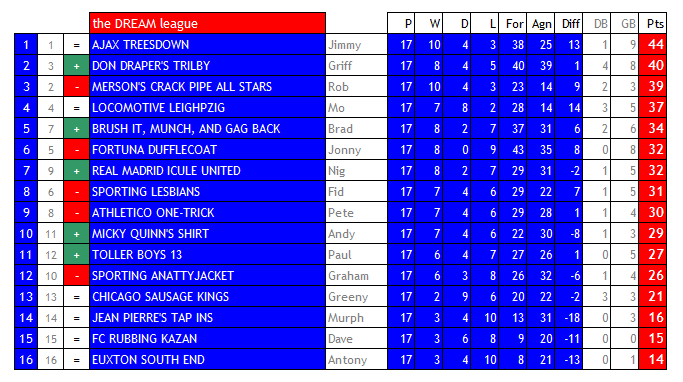Click the green plus indicator beside DON DRAPER'S TRILBY

77,66
